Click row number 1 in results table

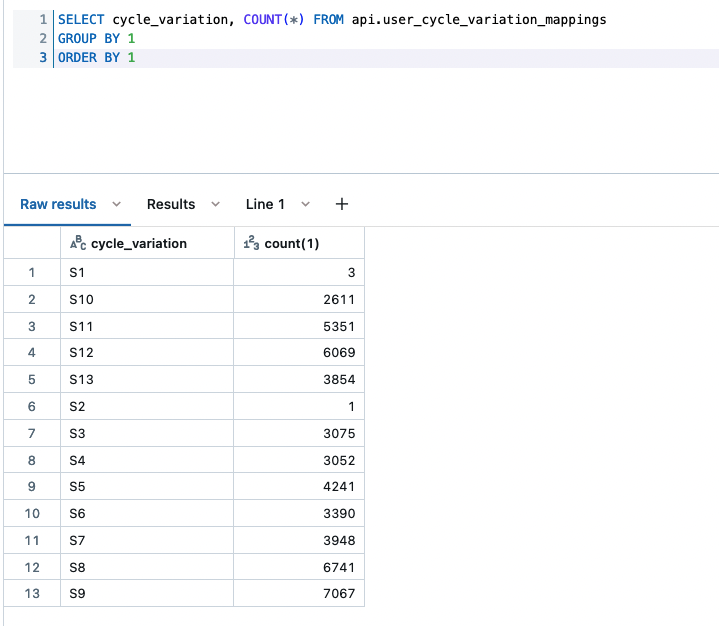click(x=32, y=272)
